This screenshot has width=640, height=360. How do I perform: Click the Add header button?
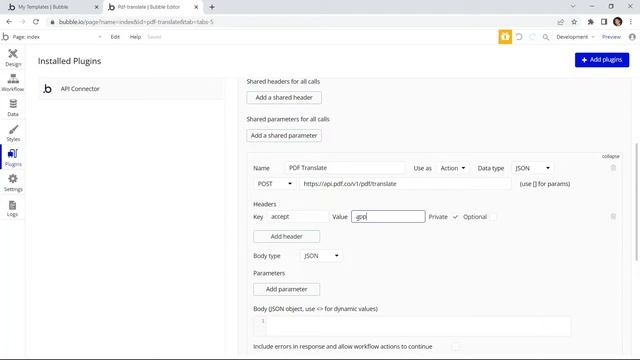[287, 236]
